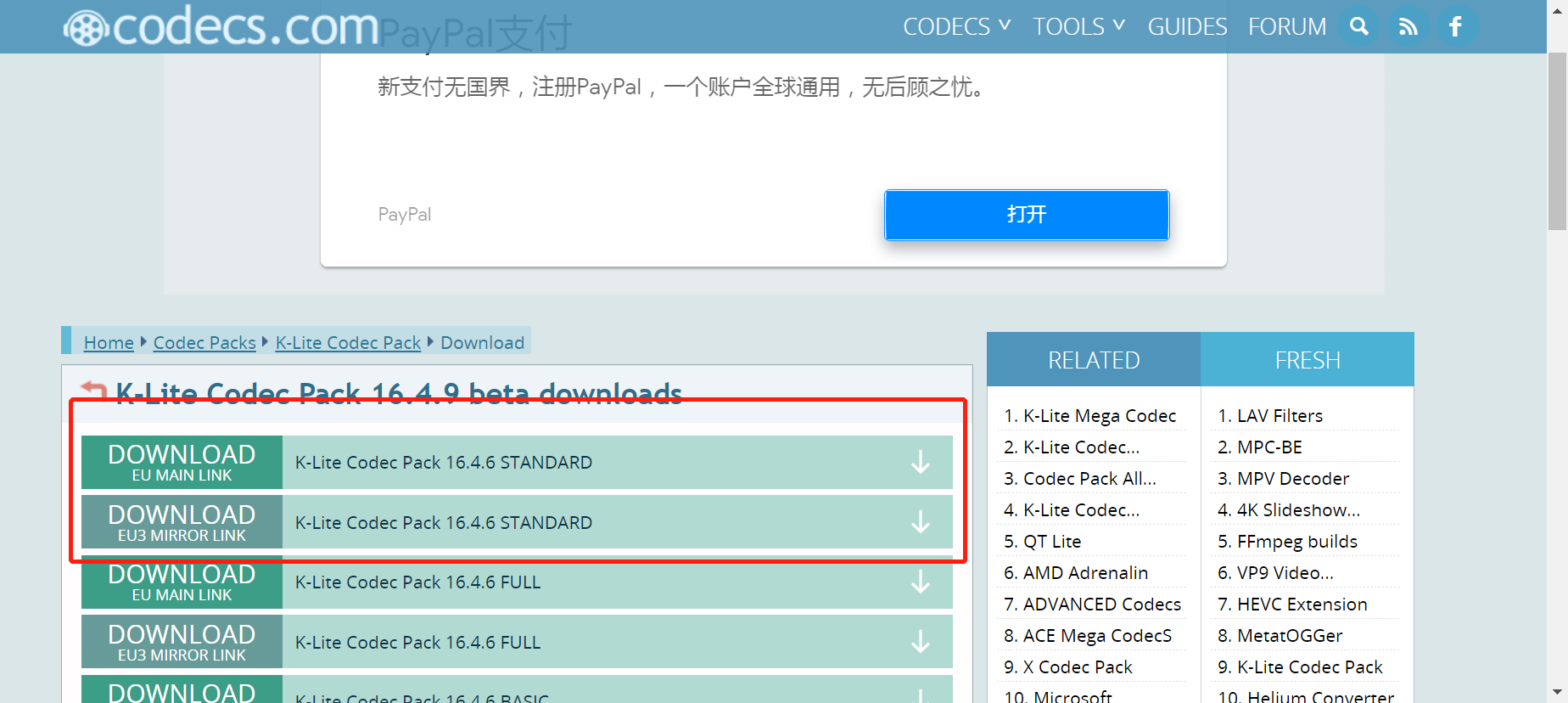The height and width of the screenshot is (703, 1568).
Task: Click the page vertical scrollbar thumb
Action: point(1557,141)
